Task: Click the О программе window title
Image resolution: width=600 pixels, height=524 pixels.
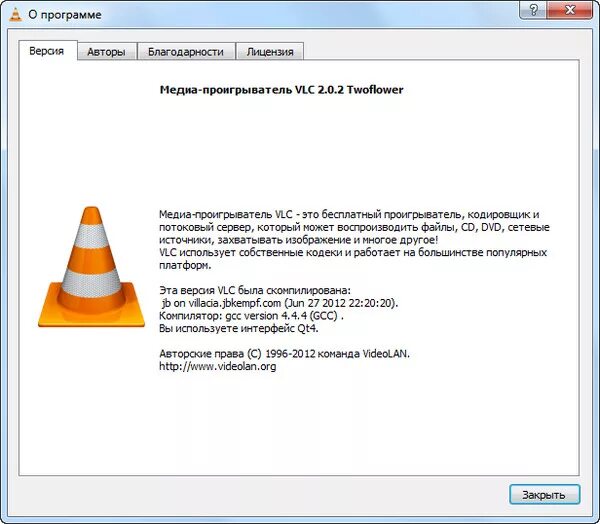Action: pyautogui.click(x=65, y=15)
